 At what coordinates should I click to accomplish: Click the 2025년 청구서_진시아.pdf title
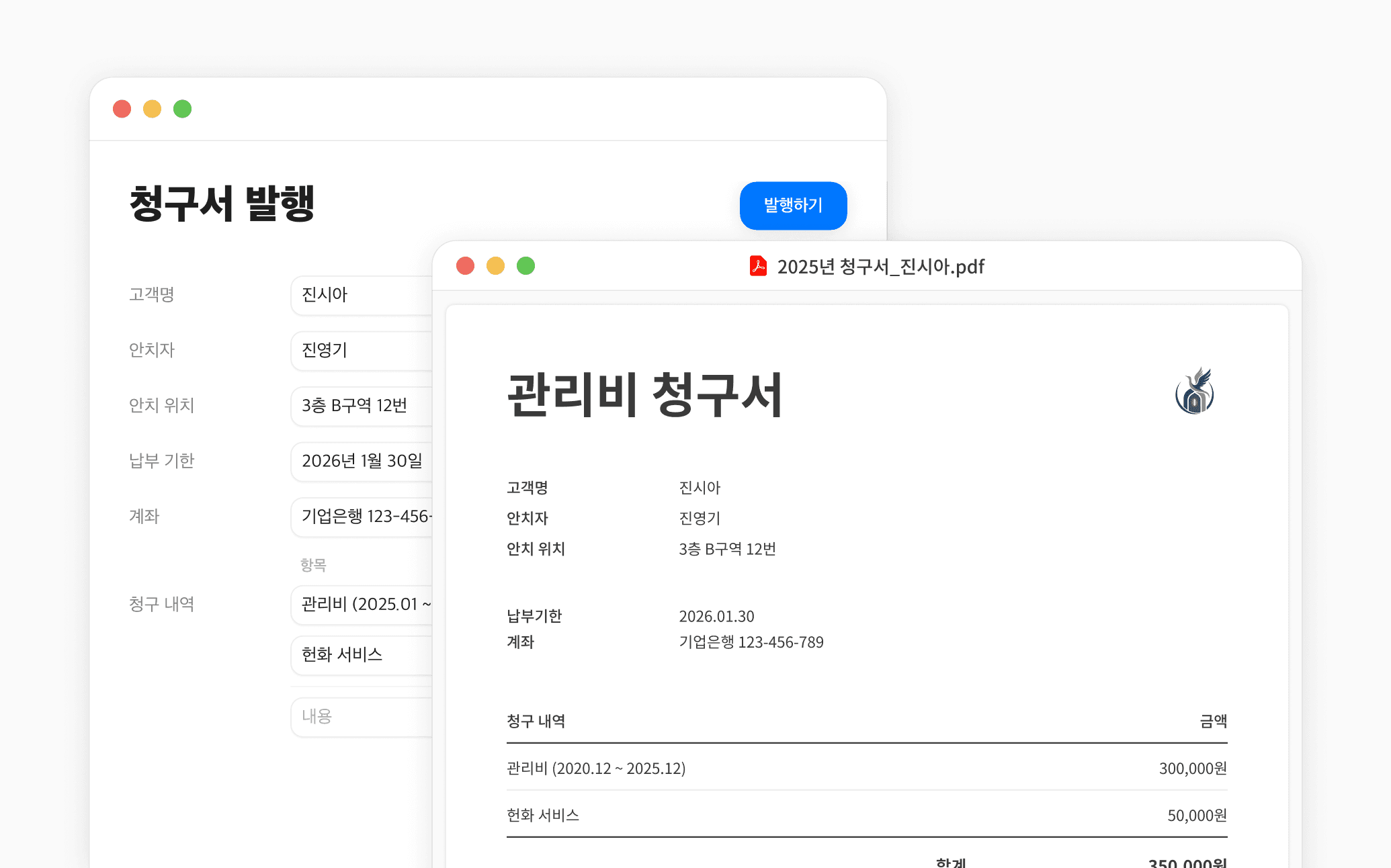click(880, 267)
